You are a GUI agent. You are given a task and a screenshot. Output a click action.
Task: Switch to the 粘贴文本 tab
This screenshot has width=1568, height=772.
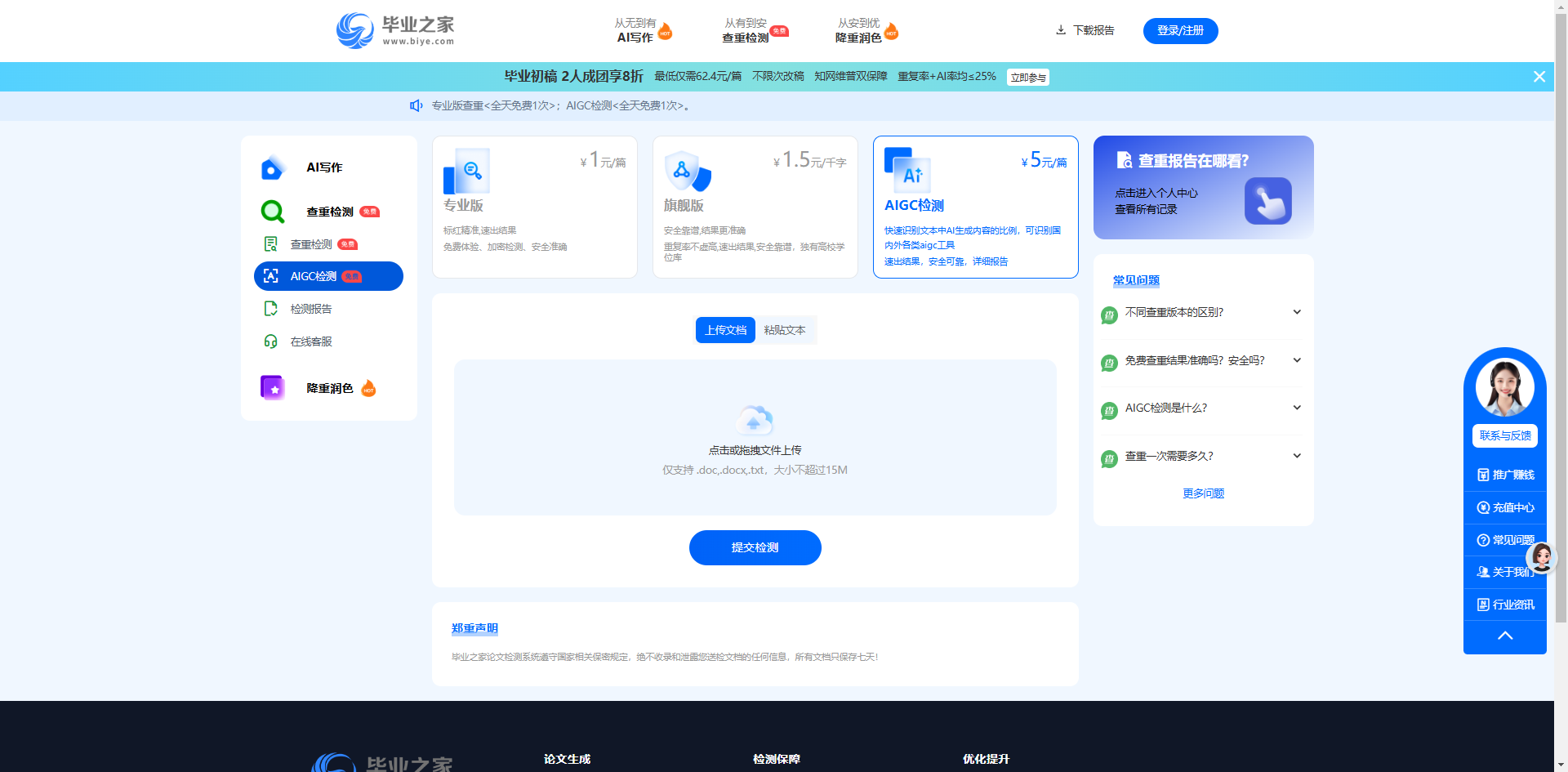tap(785, 330)
